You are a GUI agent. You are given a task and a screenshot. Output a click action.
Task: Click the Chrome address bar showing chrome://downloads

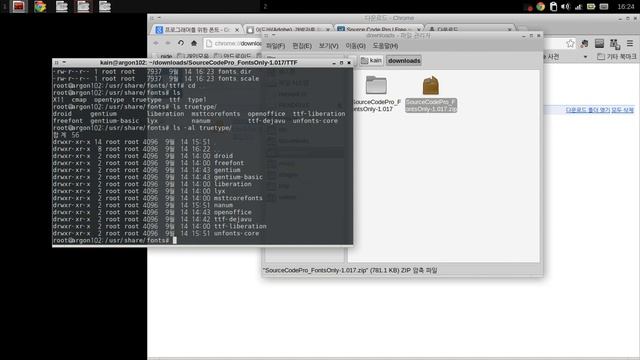pos(233,43)
